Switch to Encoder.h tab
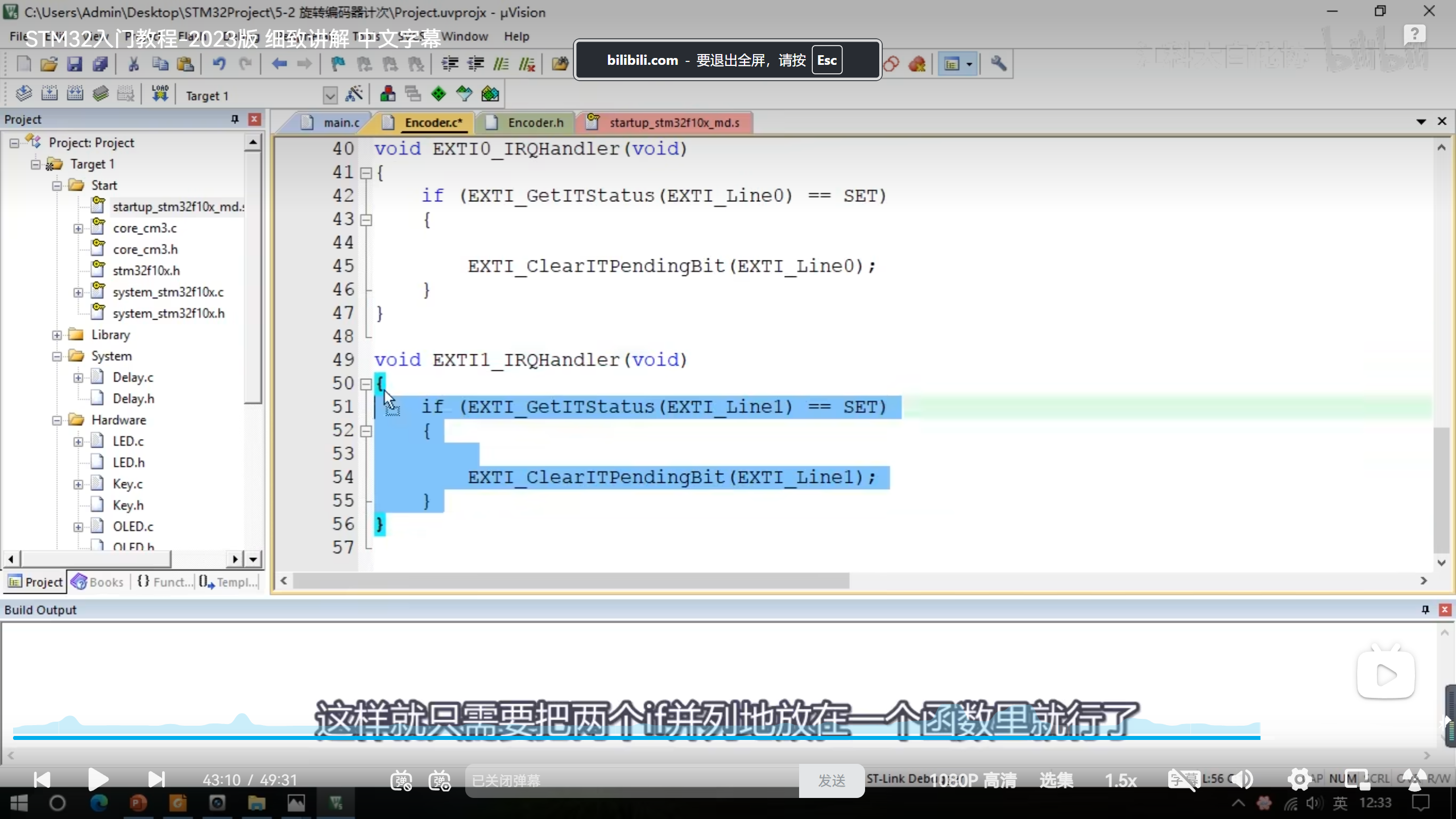The image size is (1456, 819). click(535, 122)
